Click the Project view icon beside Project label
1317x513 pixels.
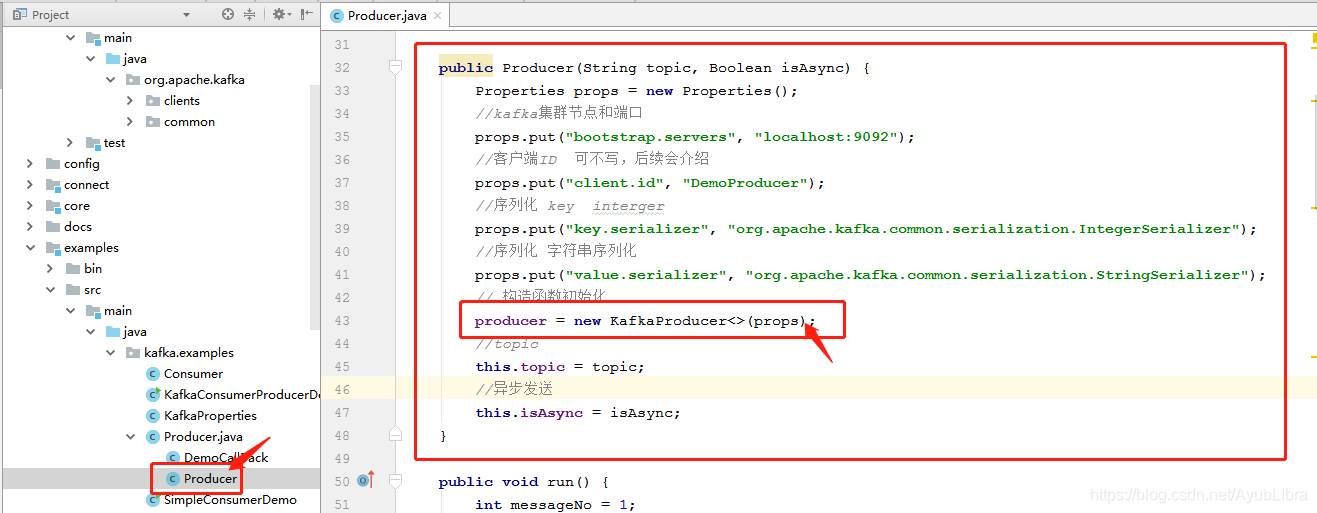click(x=21, y=15)
